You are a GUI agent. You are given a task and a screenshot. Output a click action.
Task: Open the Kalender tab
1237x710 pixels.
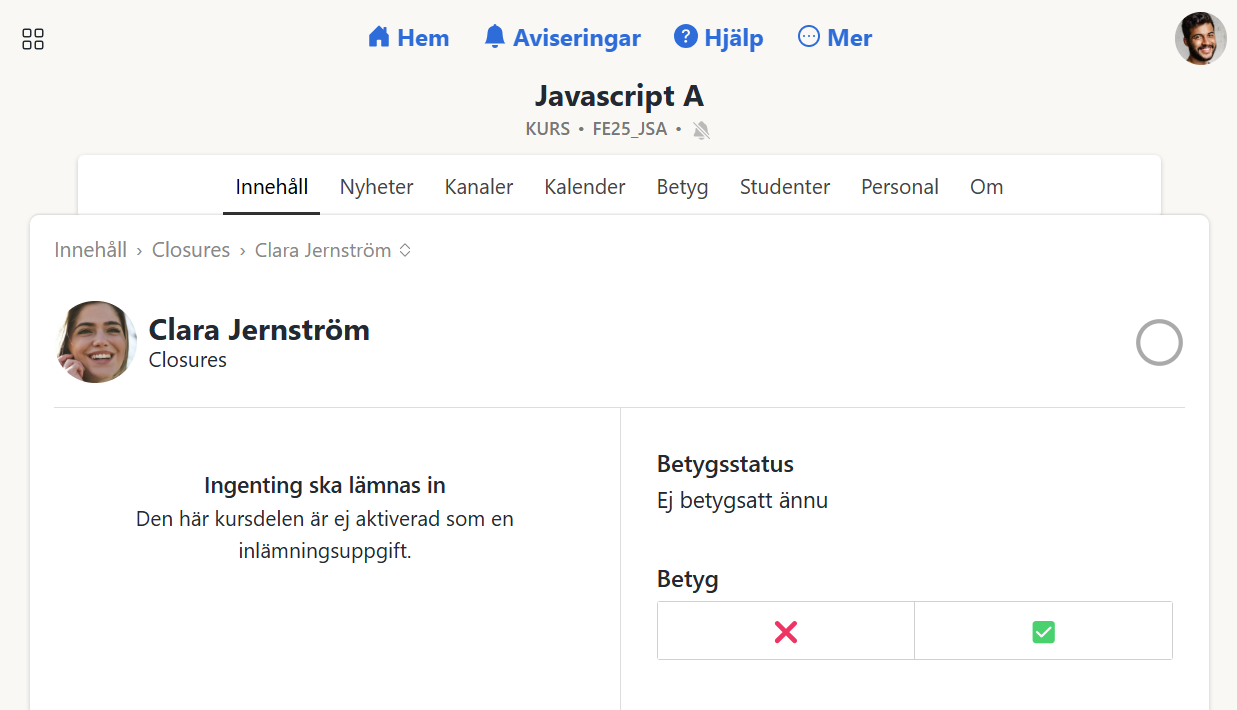584,187
